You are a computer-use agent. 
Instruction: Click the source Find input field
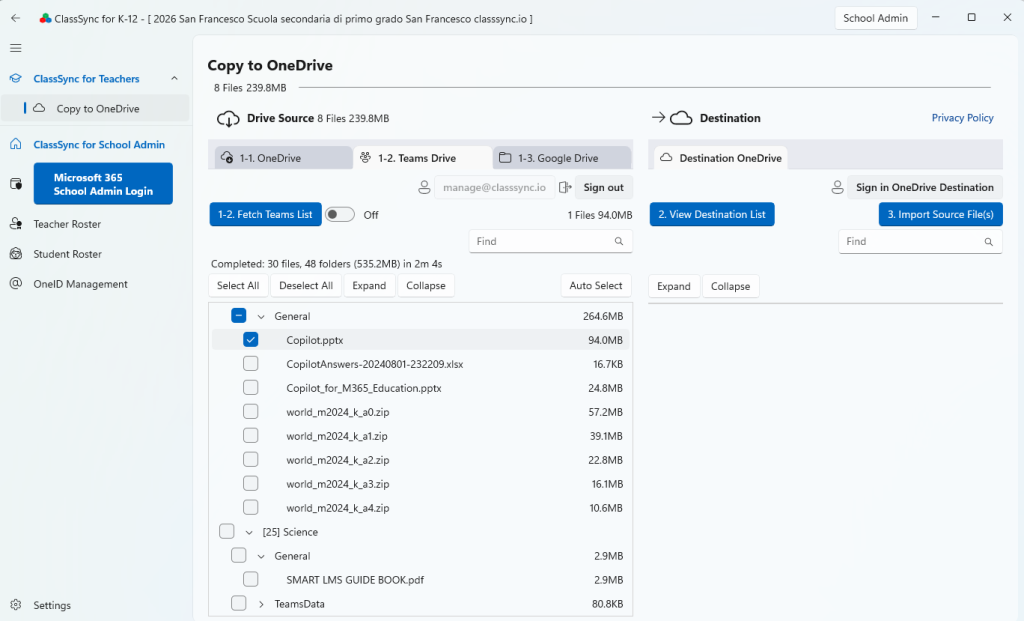551,241
